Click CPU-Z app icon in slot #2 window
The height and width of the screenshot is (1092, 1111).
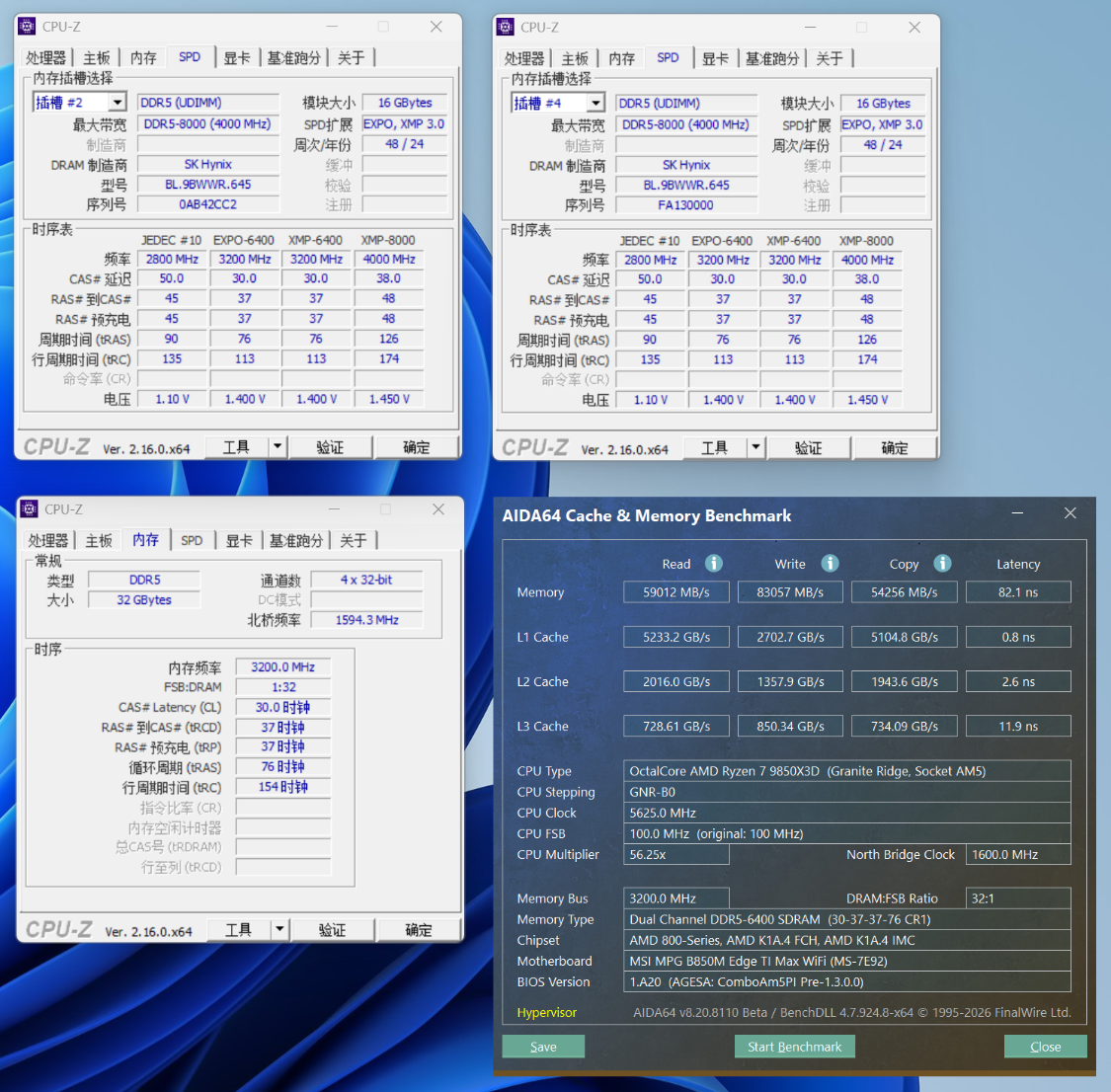point(27,27)
